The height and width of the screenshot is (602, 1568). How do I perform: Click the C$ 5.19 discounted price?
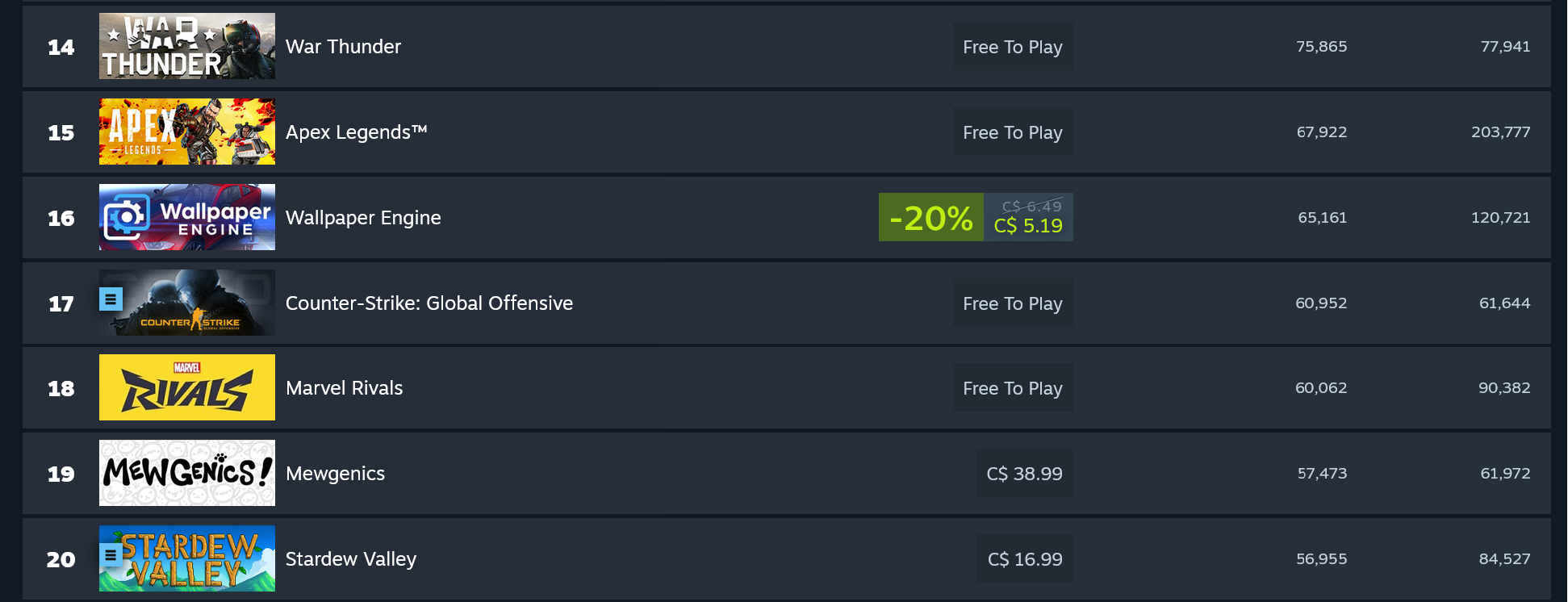tap(1027, 227)
